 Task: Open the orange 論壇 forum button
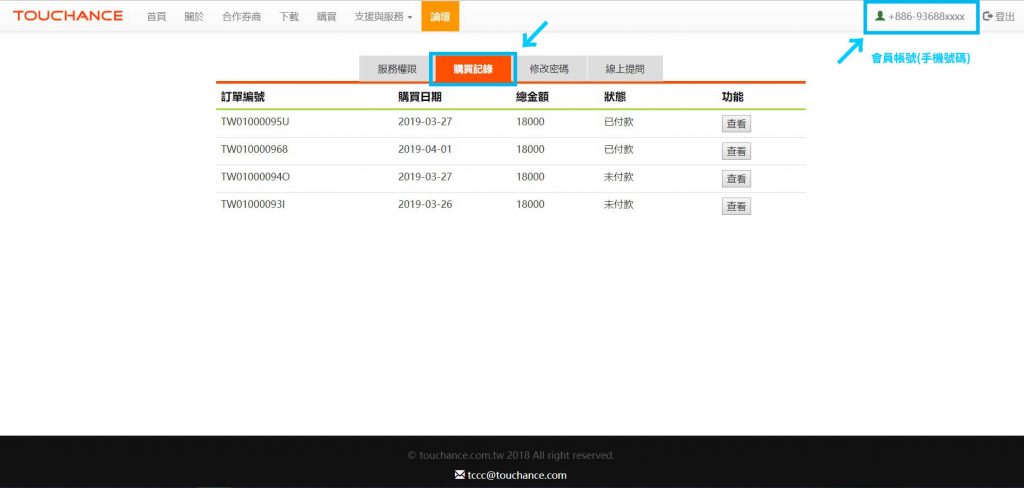click(440, 16)
